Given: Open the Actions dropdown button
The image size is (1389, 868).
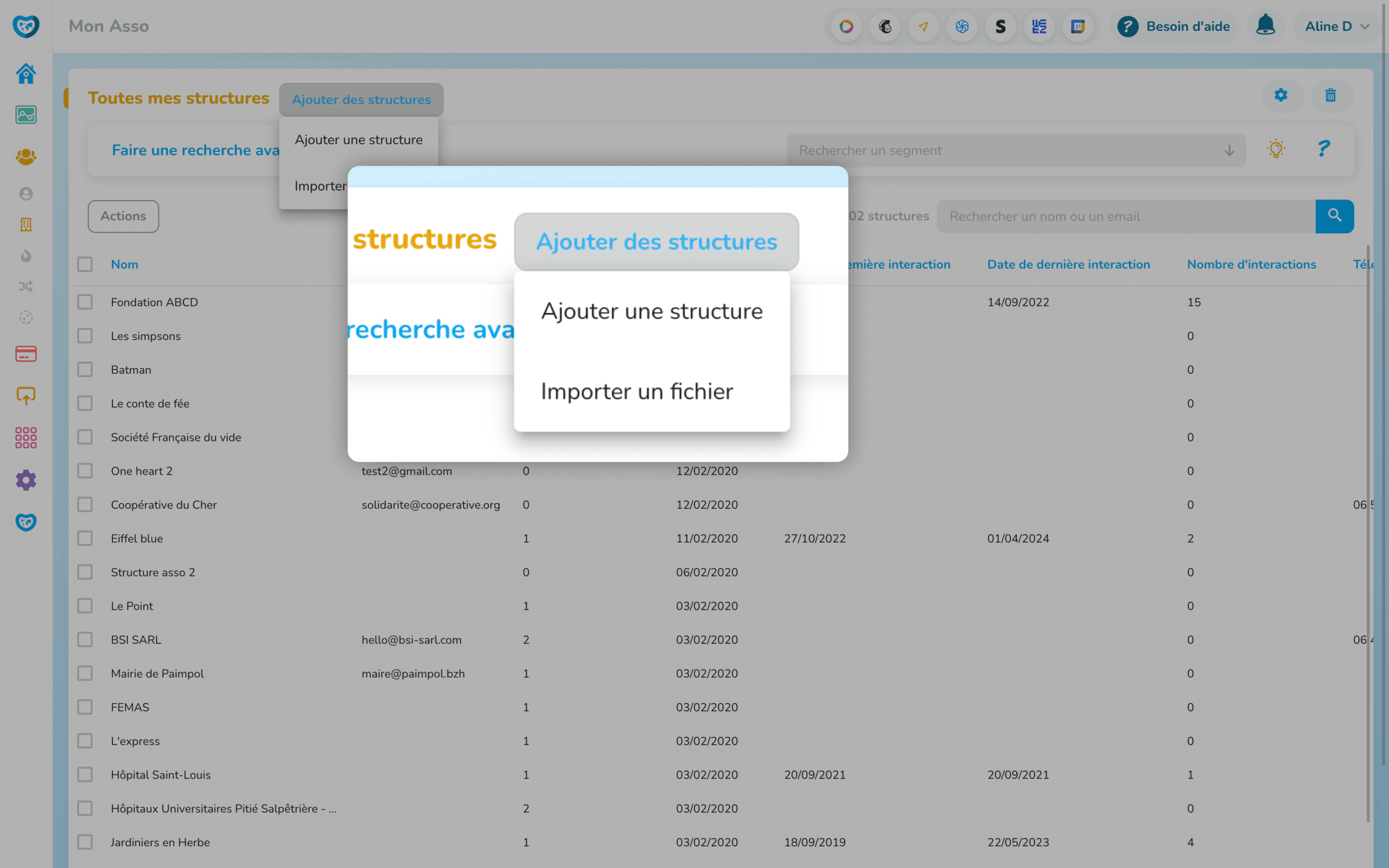Looking at the screenshot, I should pyautogui.click(x=123, y=216).
